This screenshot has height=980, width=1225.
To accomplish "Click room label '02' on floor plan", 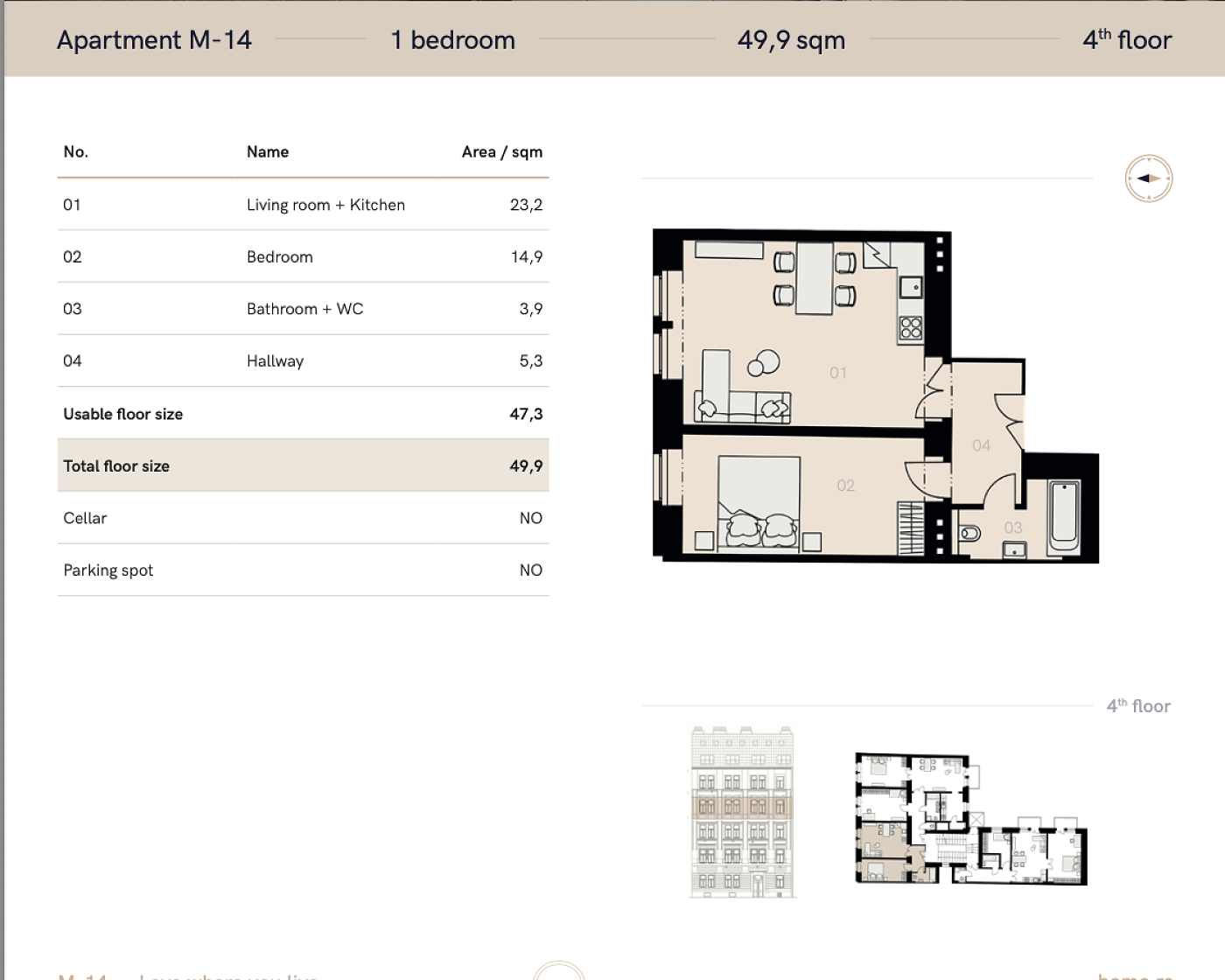I will pos(845,486).
